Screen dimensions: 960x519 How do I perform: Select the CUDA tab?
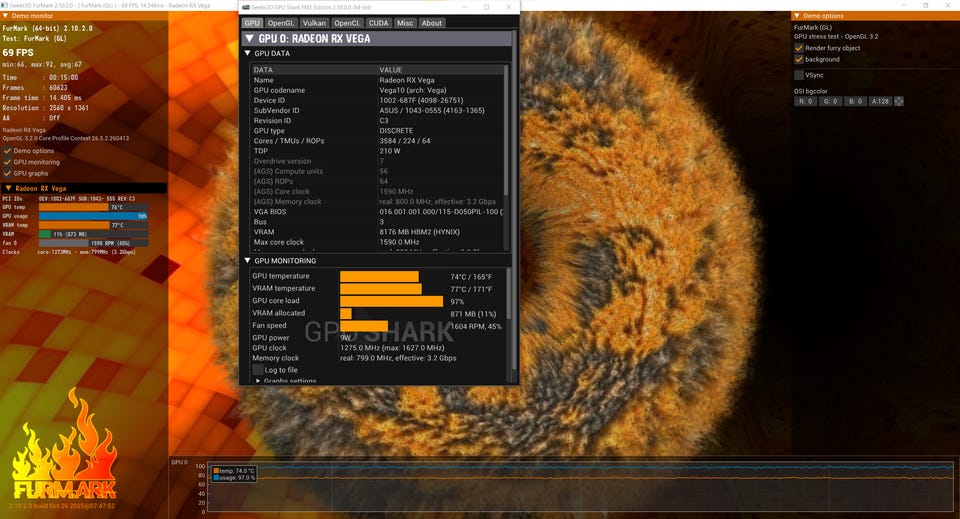(378, 23)
